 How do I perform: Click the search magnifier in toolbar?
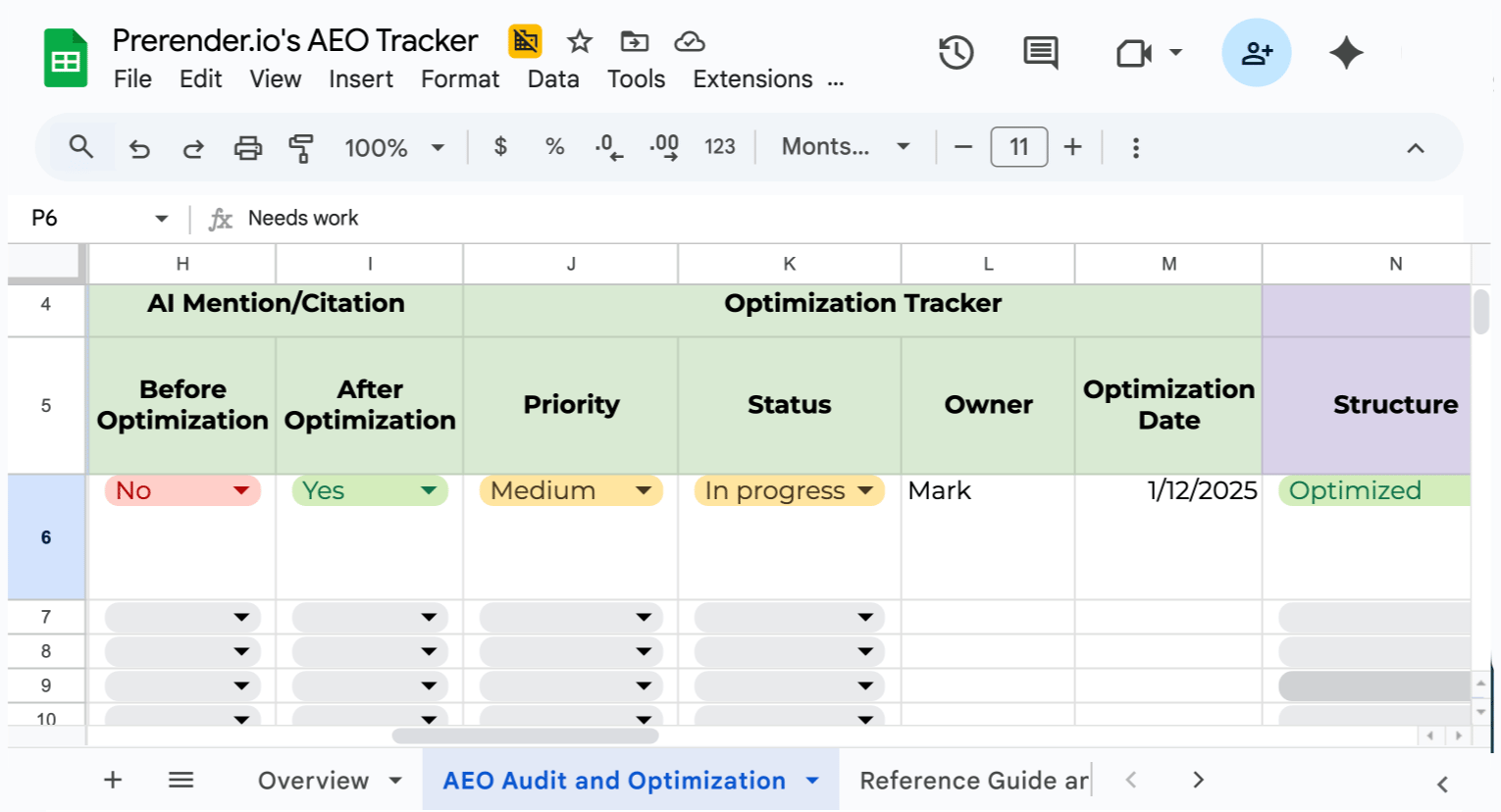click(81, 147)
